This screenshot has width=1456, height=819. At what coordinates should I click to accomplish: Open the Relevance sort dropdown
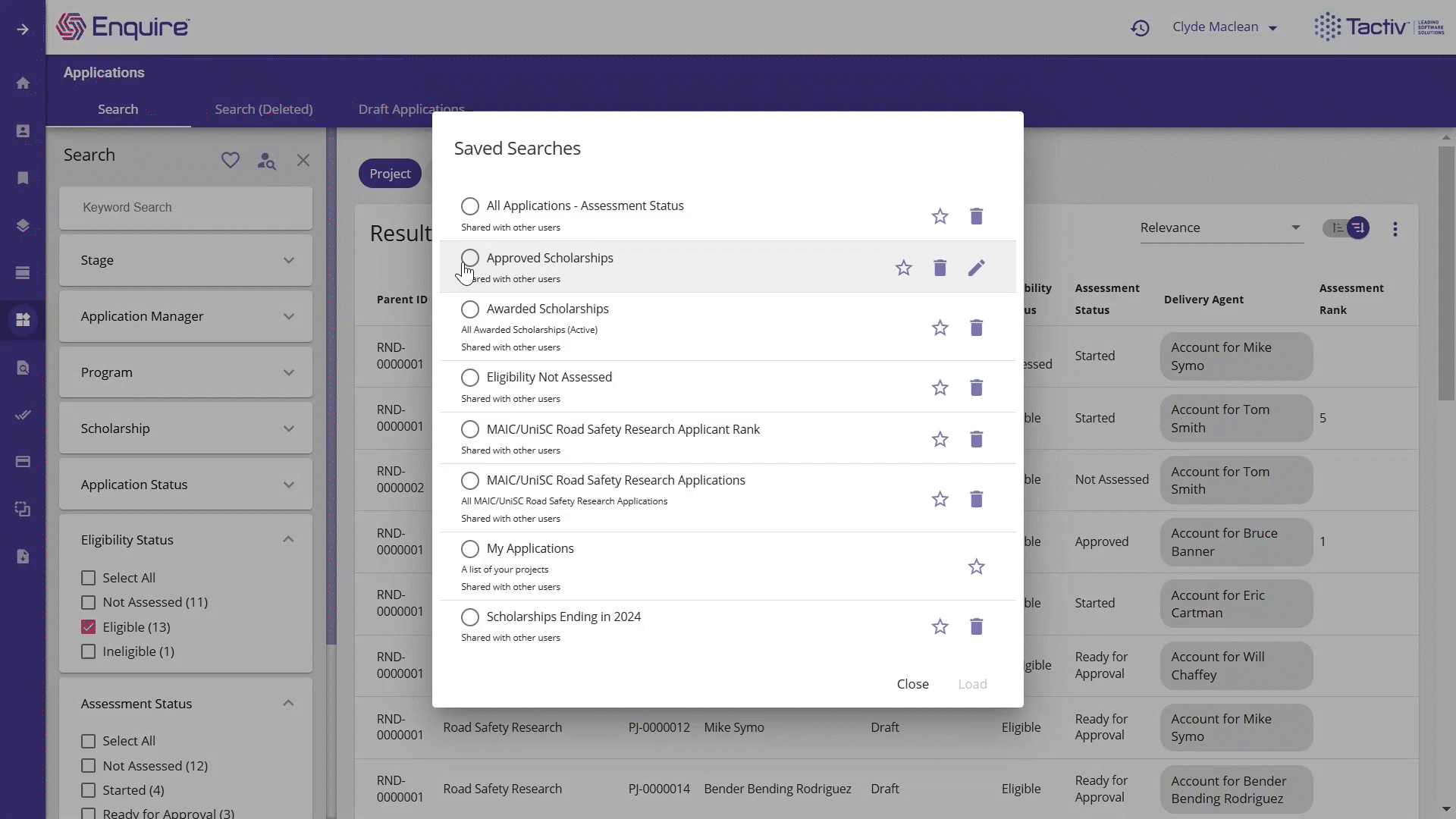(x=1221, y=227)
